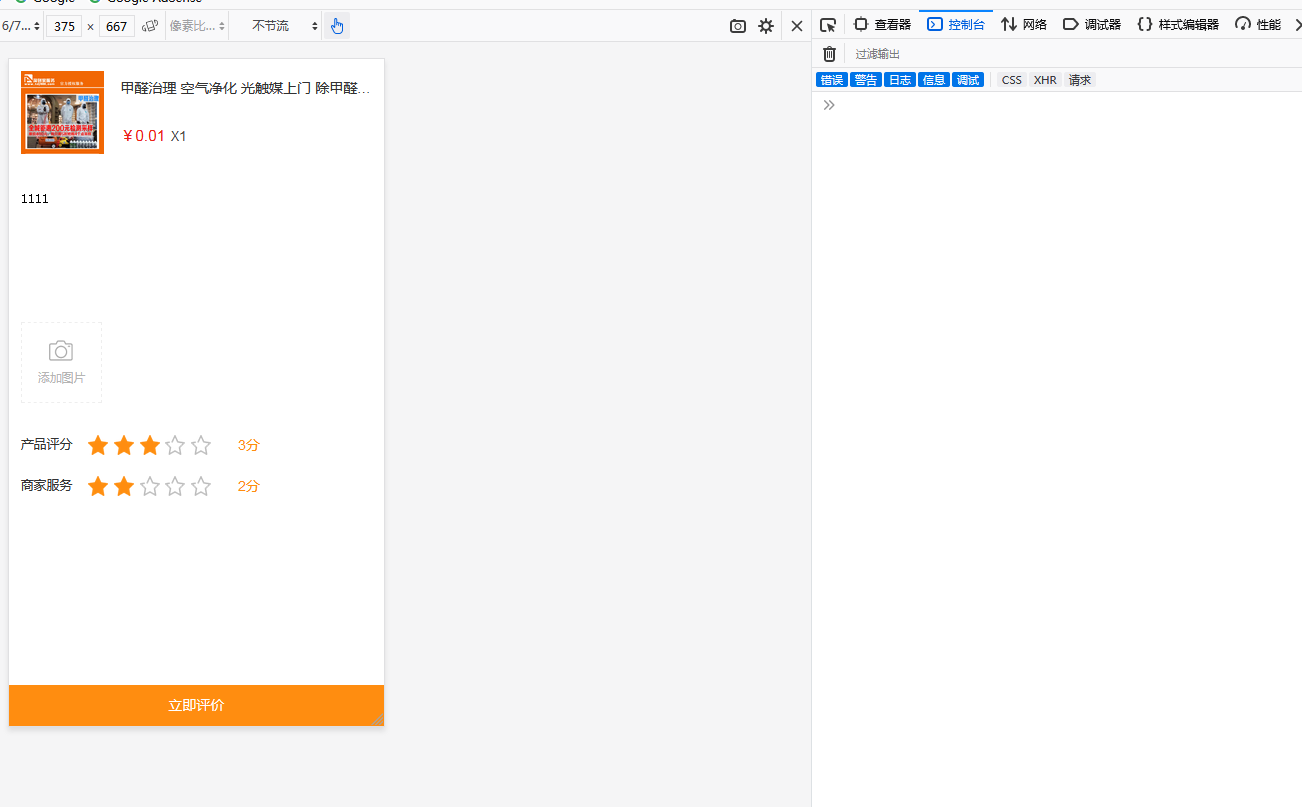Toggle Info (信息) console filter
This screenshot has height=807, width=1302.
[x=934, y=80]
